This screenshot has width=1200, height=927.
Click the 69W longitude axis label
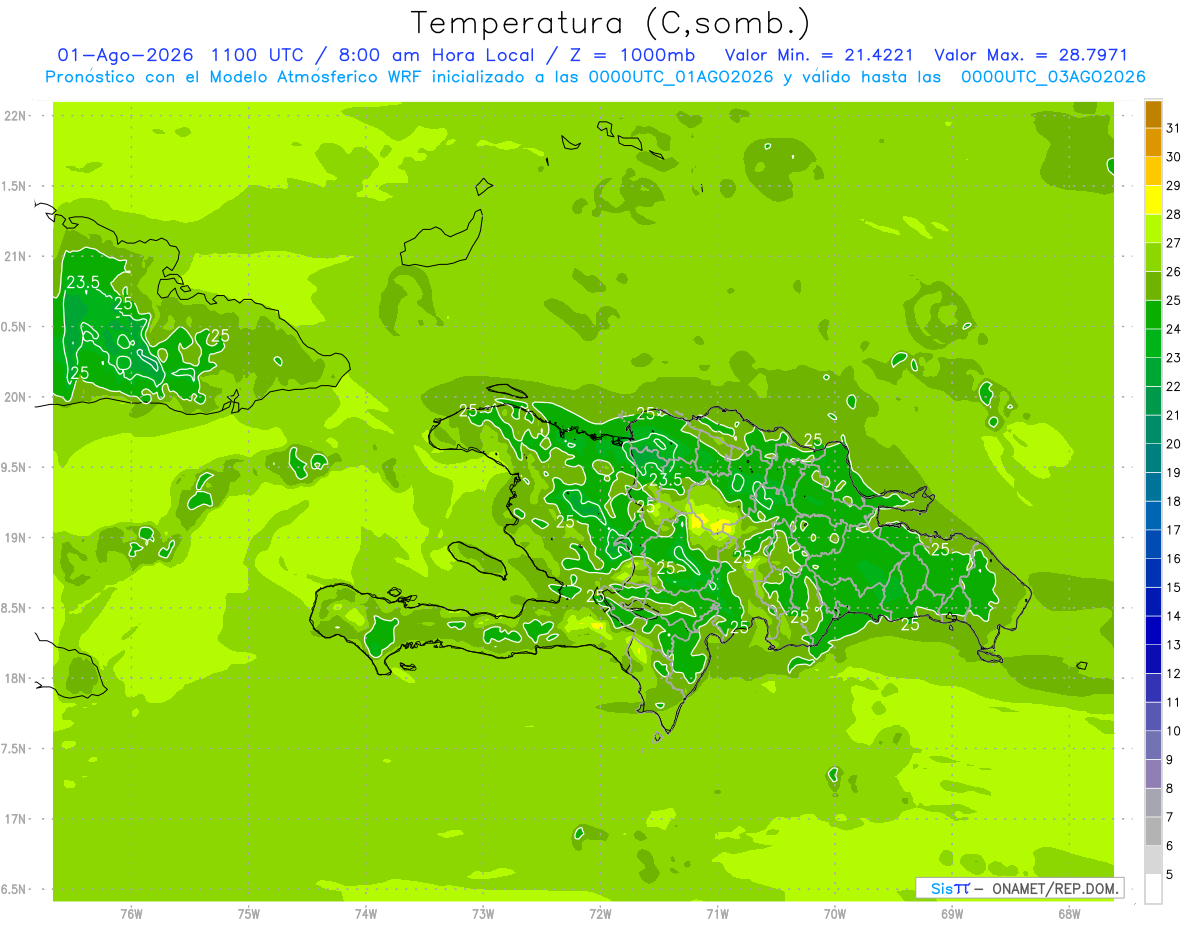[952, 913]
